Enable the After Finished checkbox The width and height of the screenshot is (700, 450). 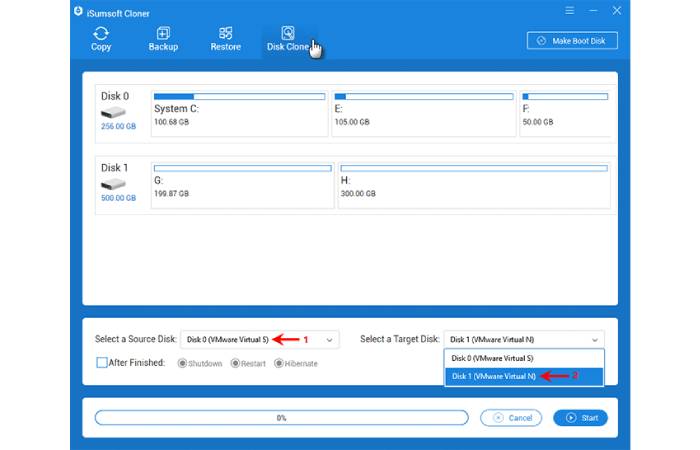pyautogui.click(x=102, y=362)
